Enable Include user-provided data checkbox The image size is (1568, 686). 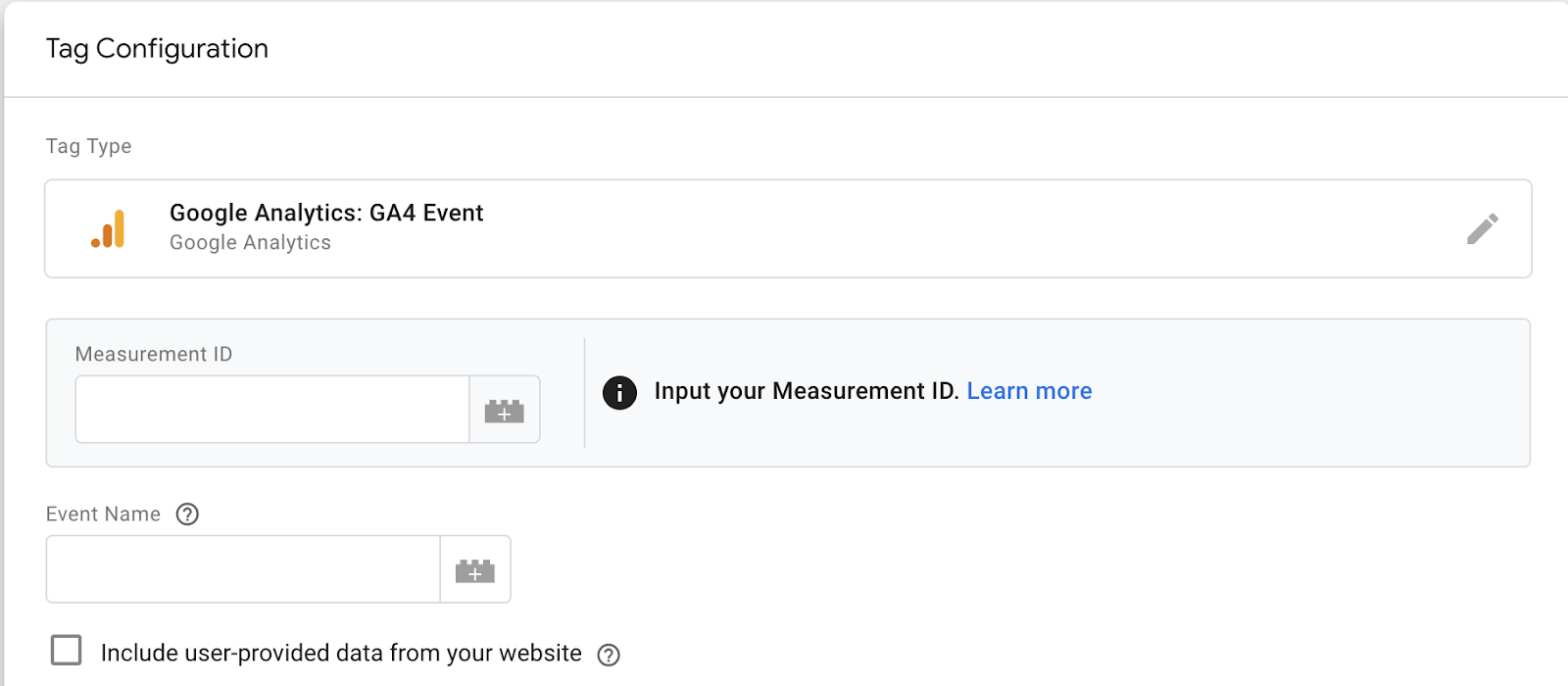[67, 650]
